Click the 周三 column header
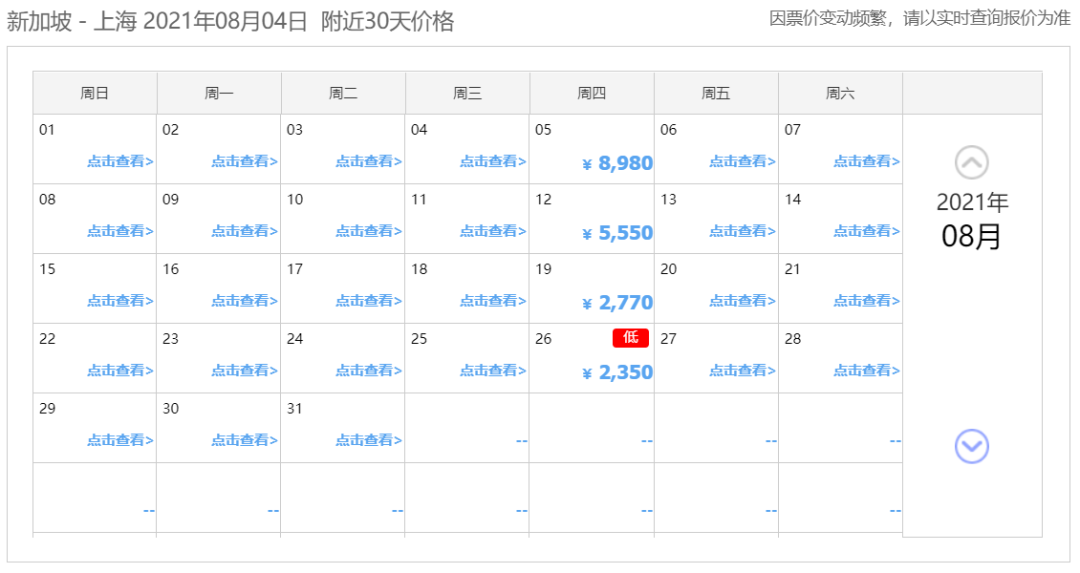Viewport: 1080px width, 573px height. [x=468, y=93]
